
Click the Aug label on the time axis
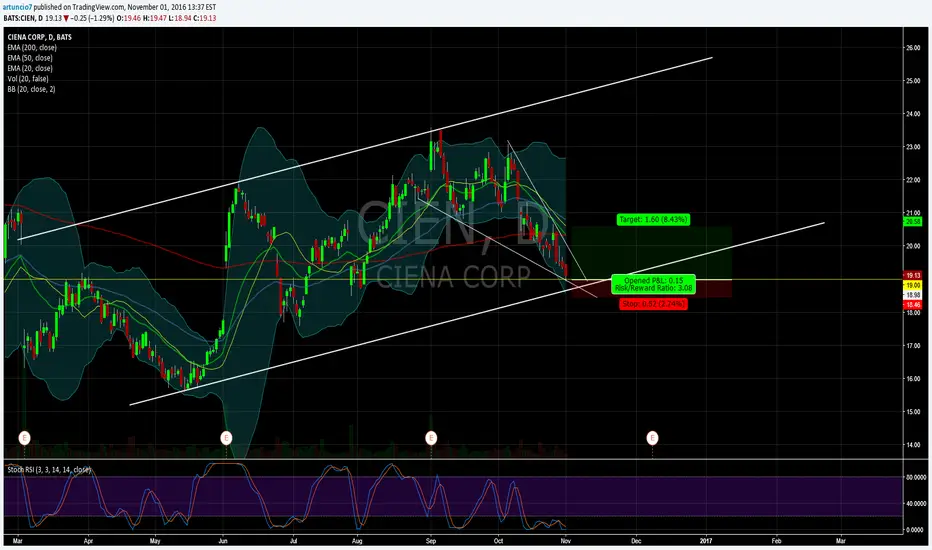click(x=357, y=541)
